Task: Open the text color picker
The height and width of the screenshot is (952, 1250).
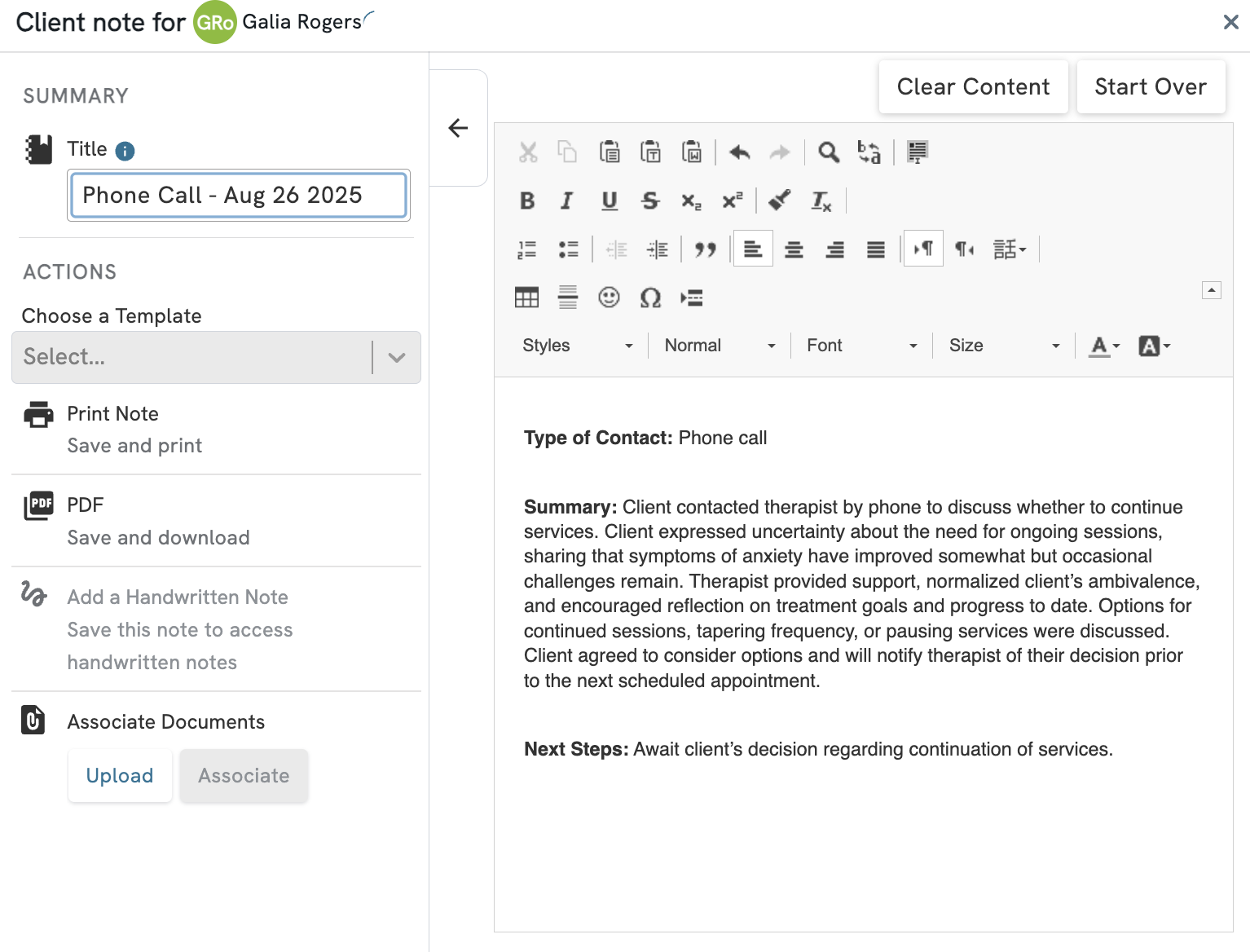Action: 1104,346
